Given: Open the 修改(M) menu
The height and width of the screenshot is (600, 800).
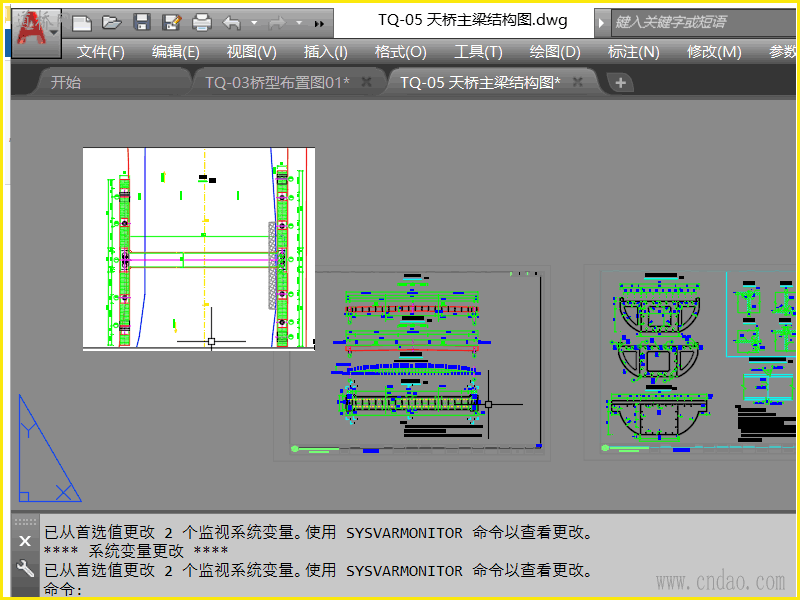Looking at the screenshot, I should click(x=714, y=52).
